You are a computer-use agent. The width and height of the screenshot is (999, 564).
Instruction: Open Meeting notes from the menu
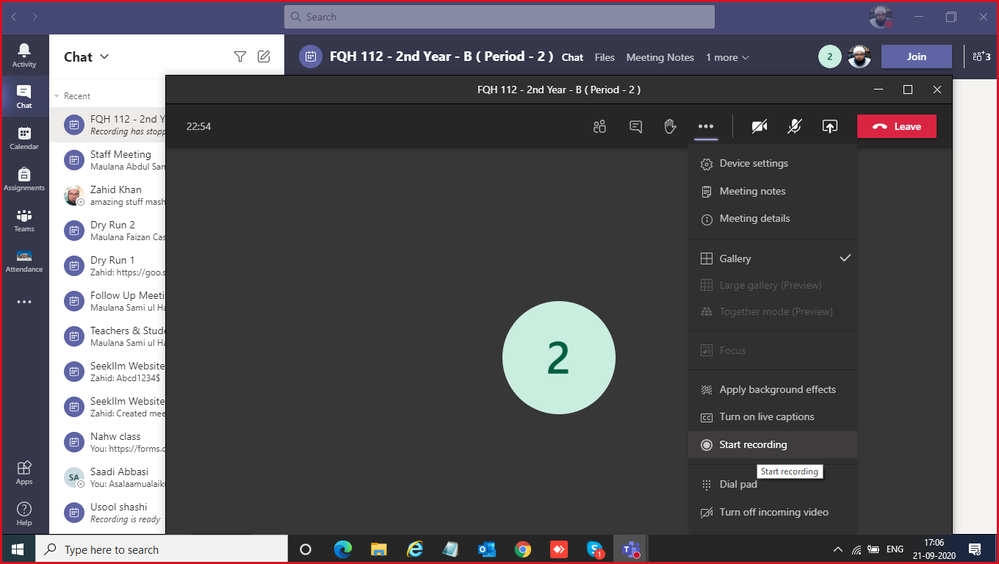pos(772,191)
